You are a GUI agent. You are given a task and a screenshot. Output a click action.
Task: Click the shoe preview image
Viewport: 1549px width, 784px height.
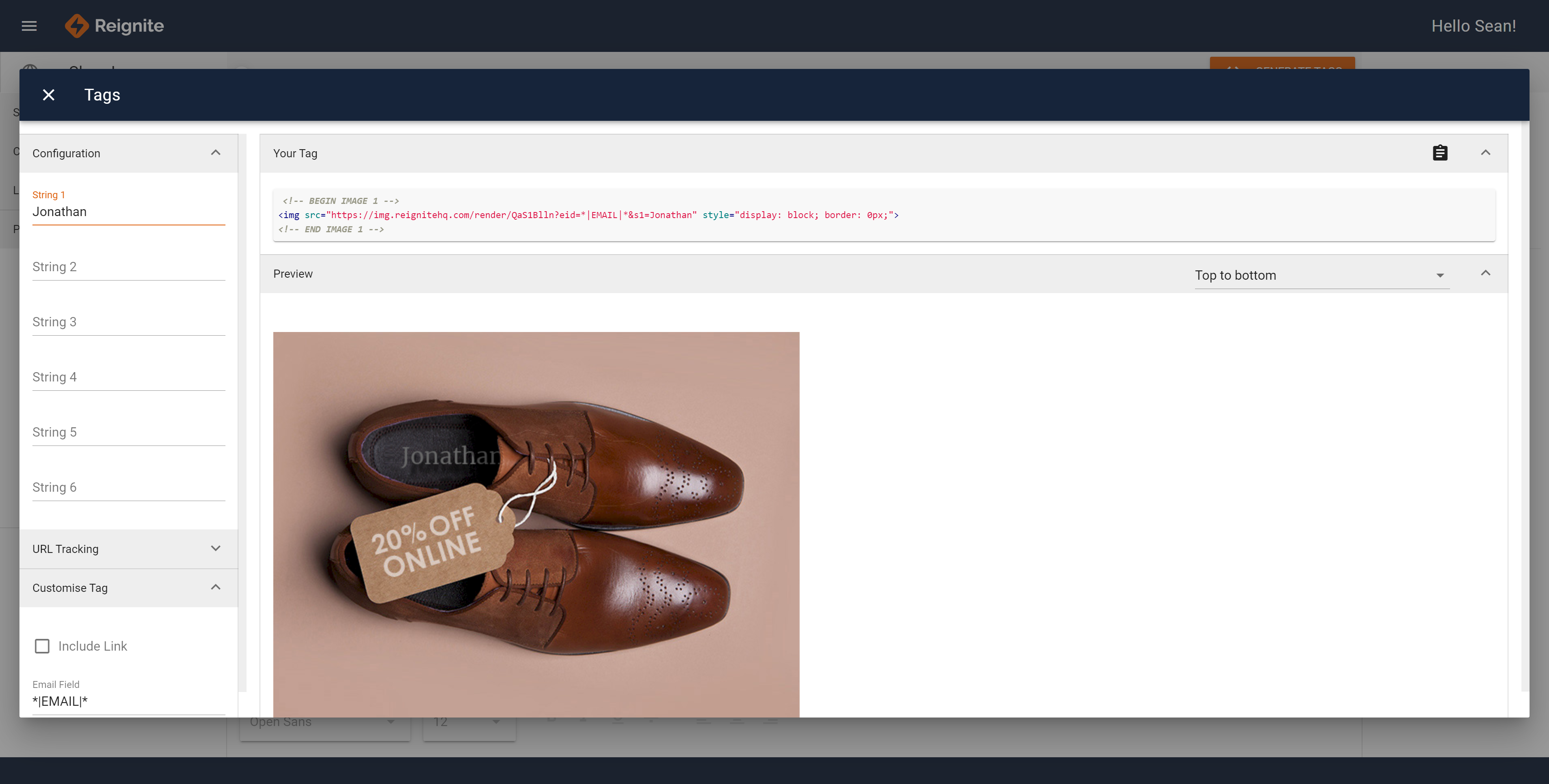[x=536, y=523]
